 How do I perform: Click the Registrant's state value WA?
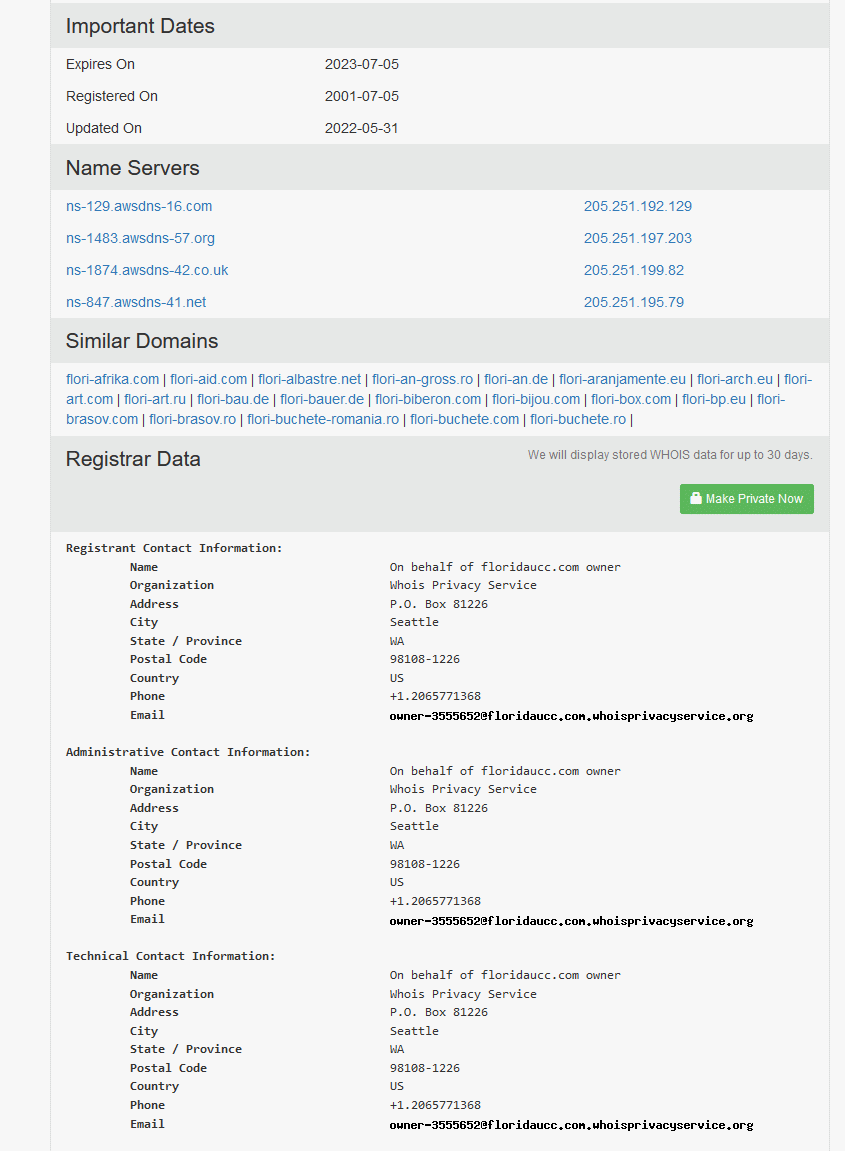point(397,642)
